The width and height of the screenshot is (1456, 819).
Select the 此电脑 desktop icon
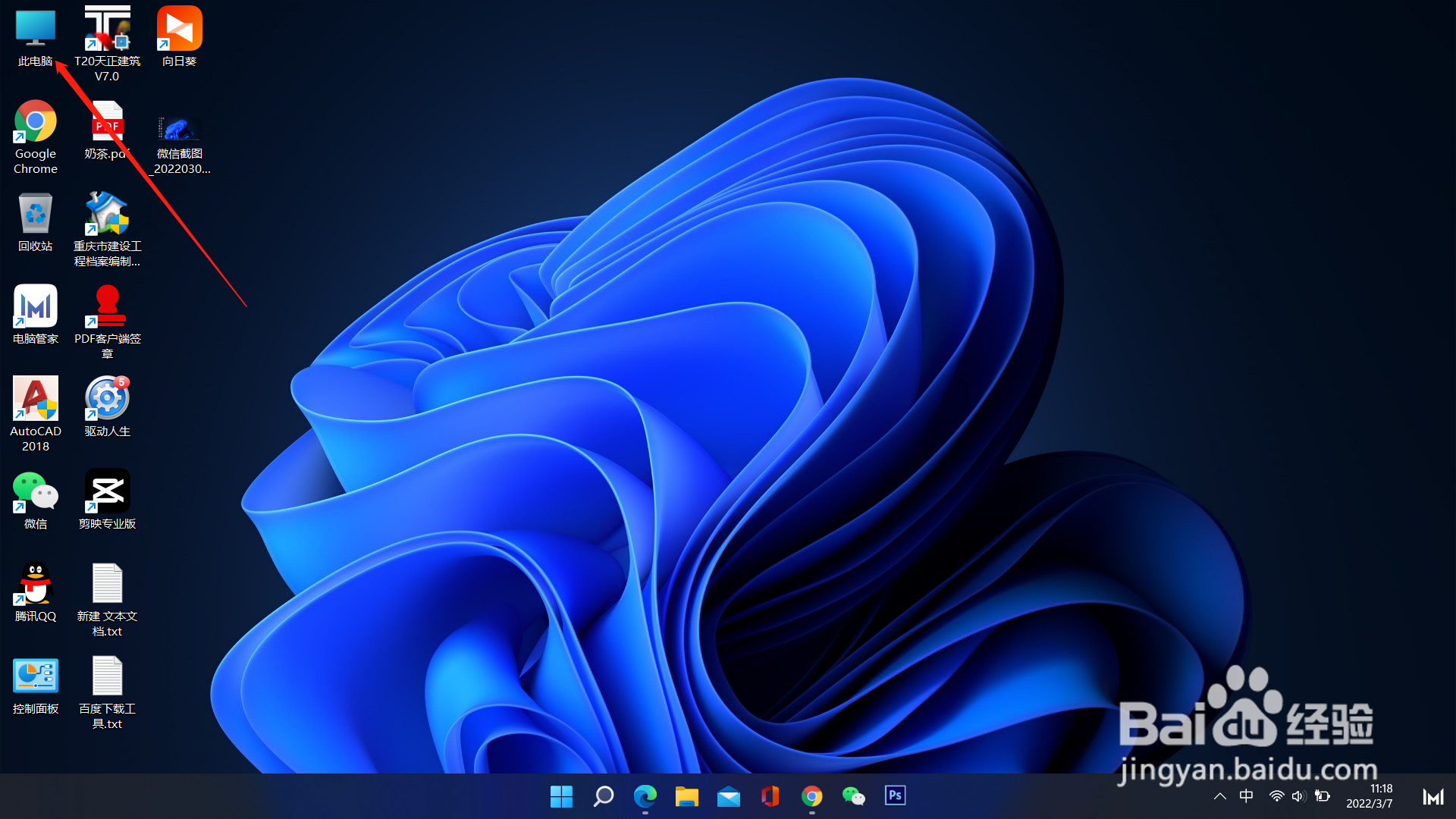[x=36, y=30]
